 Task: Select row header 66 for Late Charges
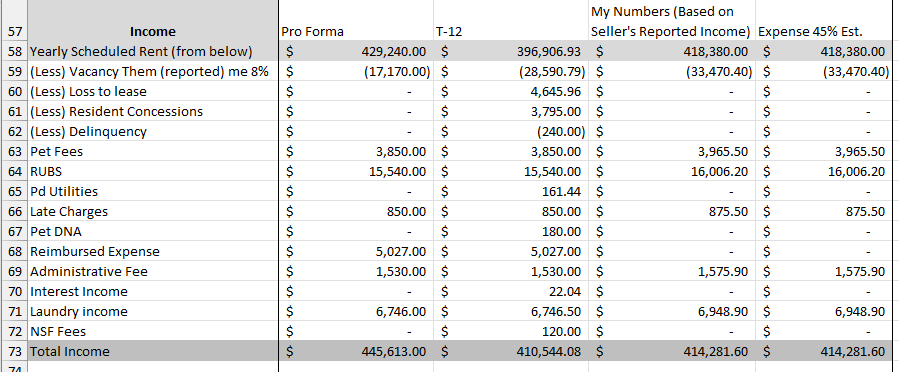[x=14, y=211]
